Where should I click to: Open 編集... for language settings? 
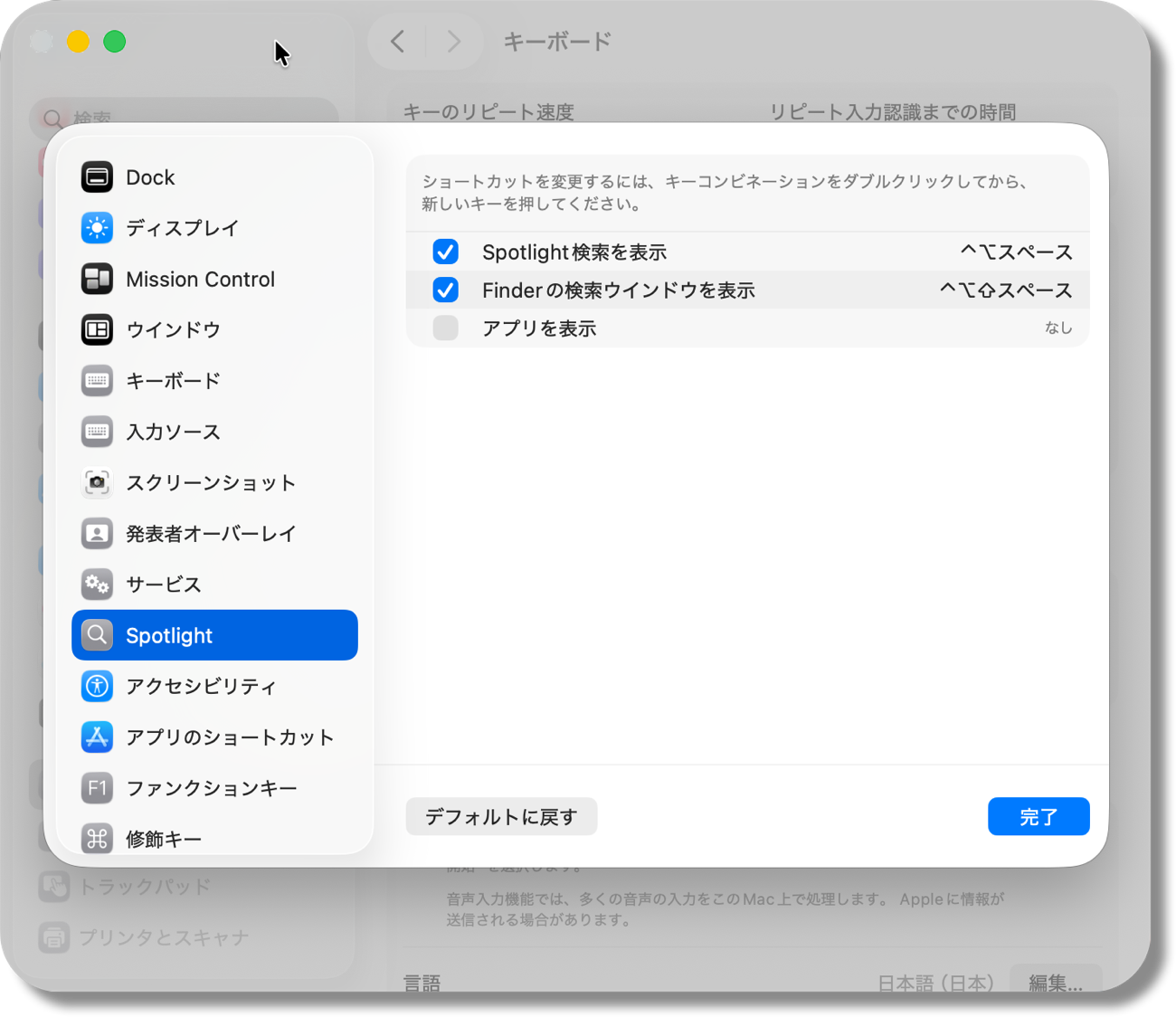click(x=1056, y=983)
